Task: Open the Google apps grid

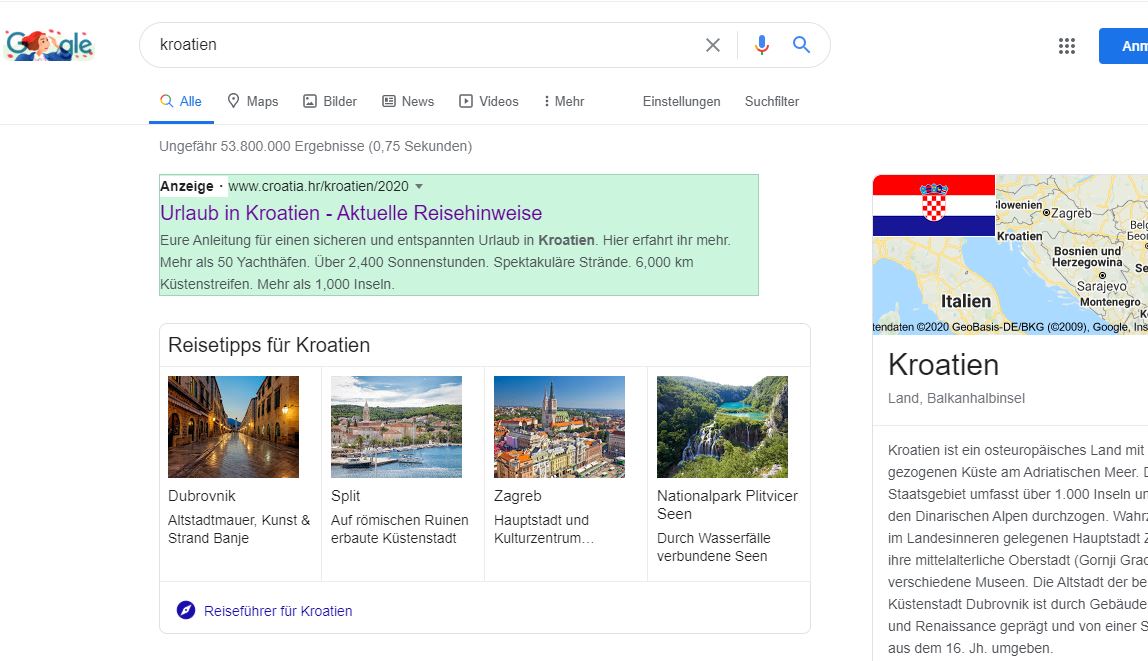Action: point(1067,46)
